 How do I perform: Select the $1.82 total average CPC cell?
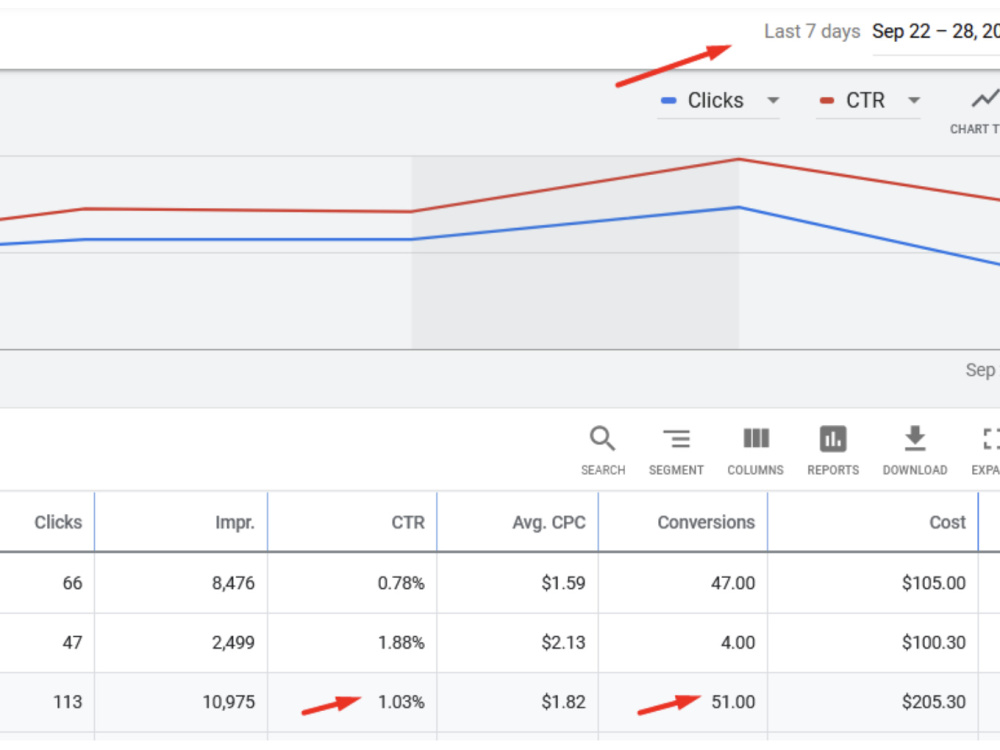point(563,702)
